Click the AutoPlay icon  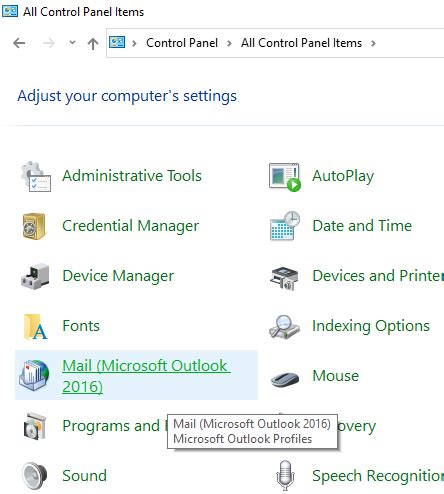point(285,177)
